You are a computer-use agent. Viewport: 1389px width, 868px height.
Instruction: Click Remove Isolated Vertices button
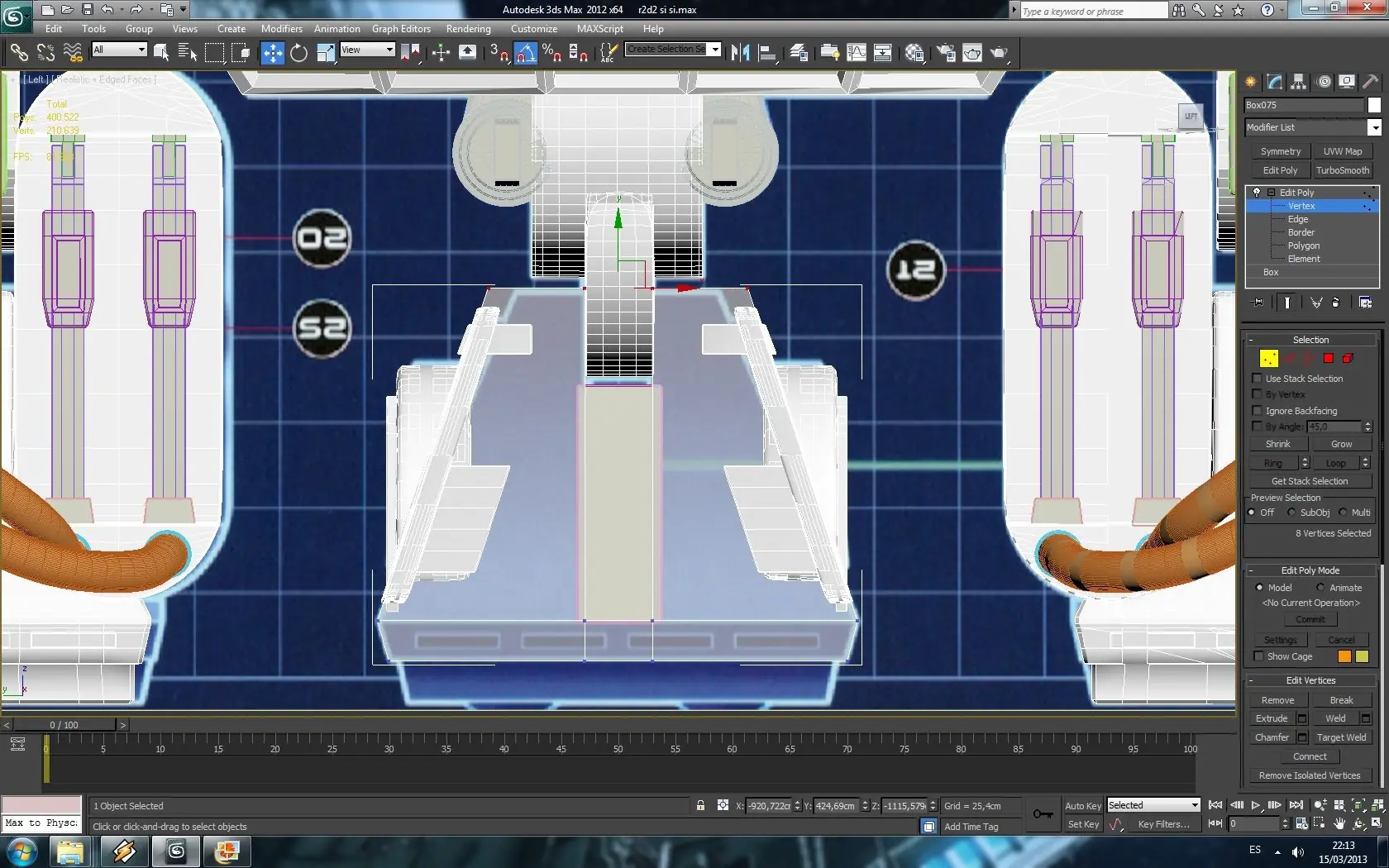click(1310, 775)
